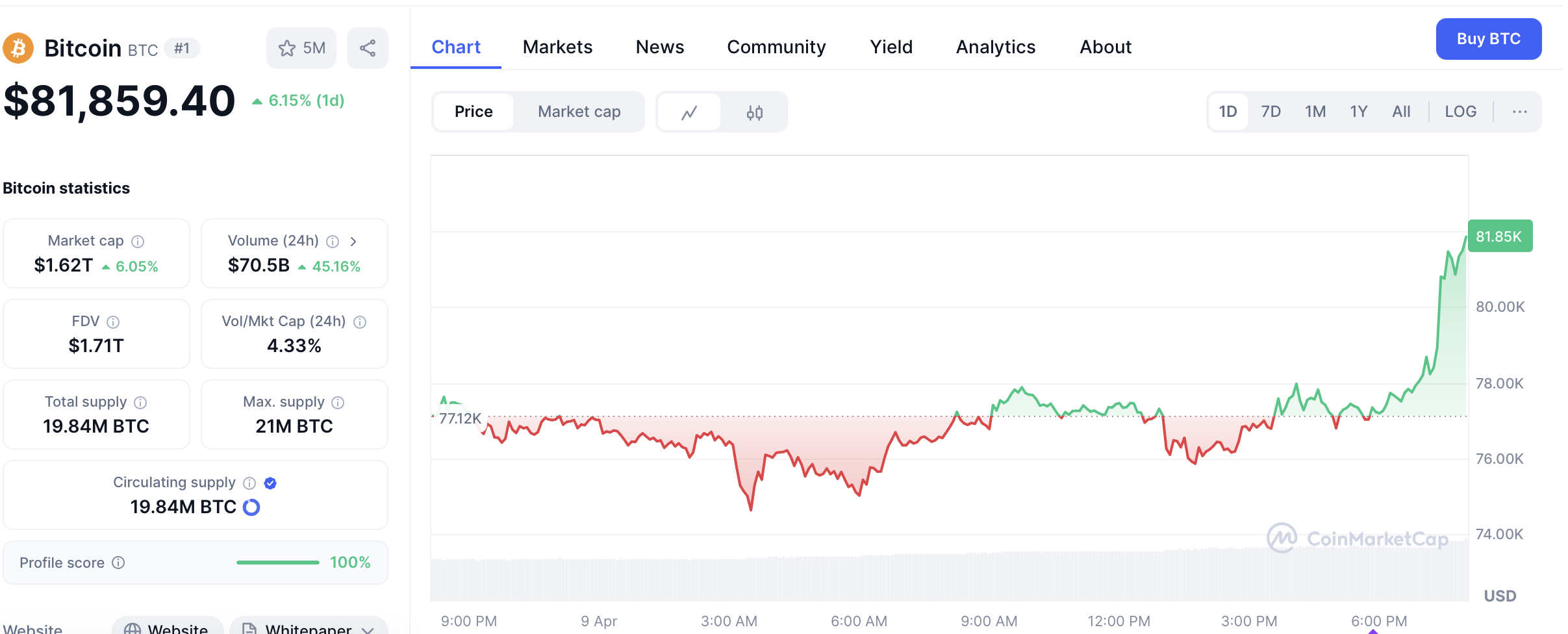Screen dimensions: 1568x634
Task: Click the orange Bitcoin logo icon
Action: [x=18, y=48]
